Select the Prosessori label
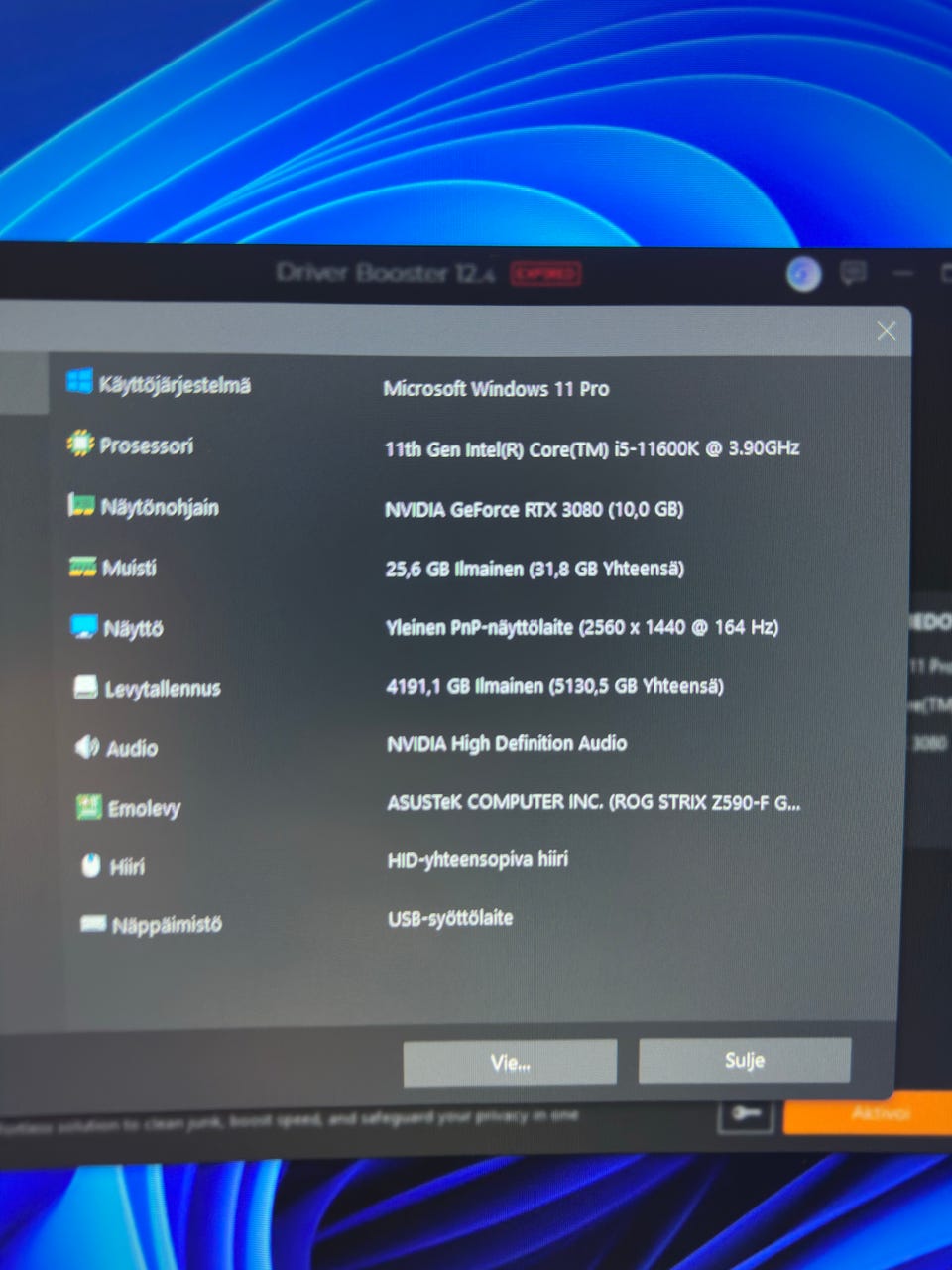The height and width of the screenshot is (1270, 952). [x=146, y=445]
